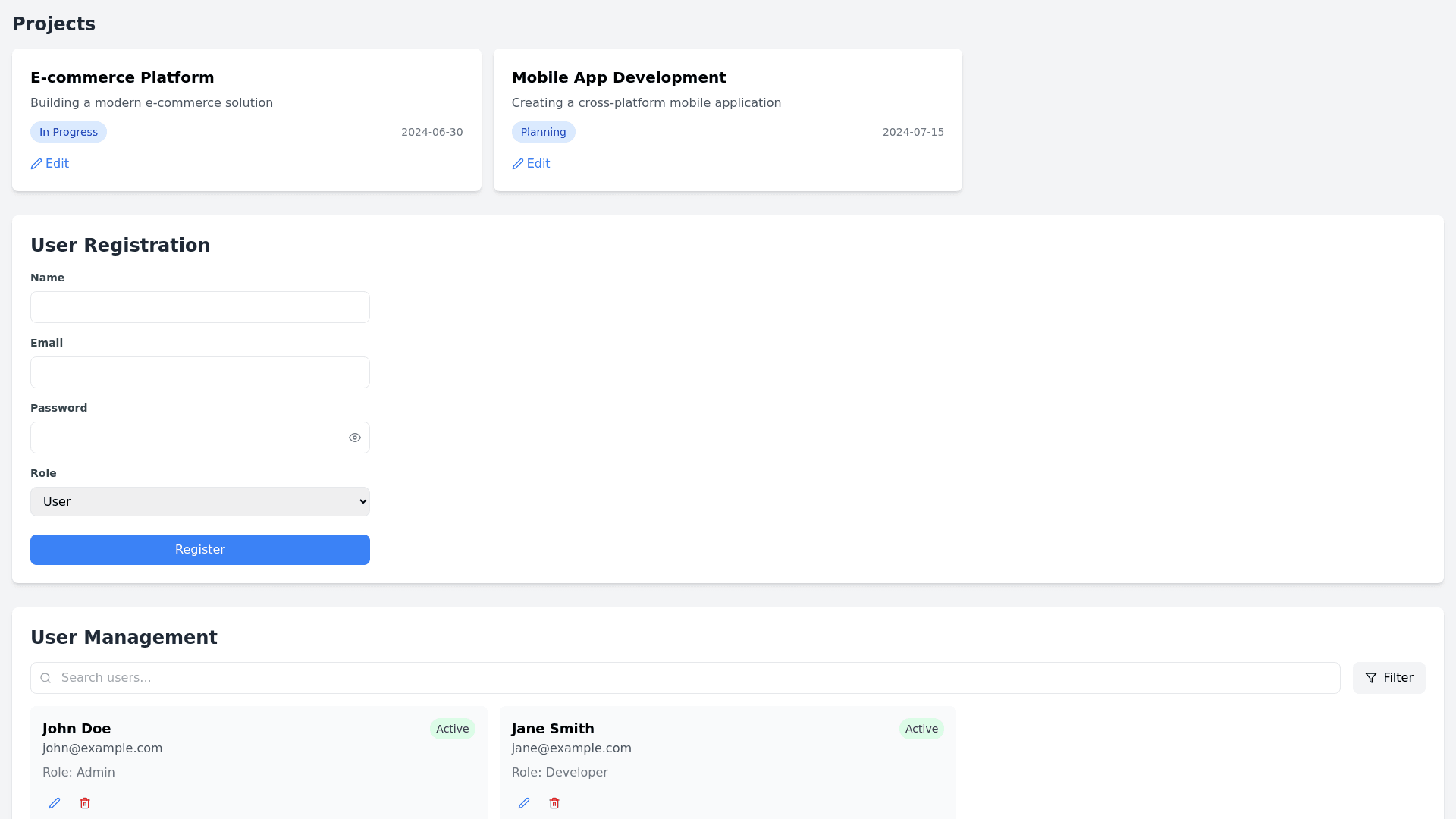Viewport: 1456px width, 819px height.
Task: Click Jane Smith's pencil edit icon
Action: pyautogui.click(x=524, y=803)
